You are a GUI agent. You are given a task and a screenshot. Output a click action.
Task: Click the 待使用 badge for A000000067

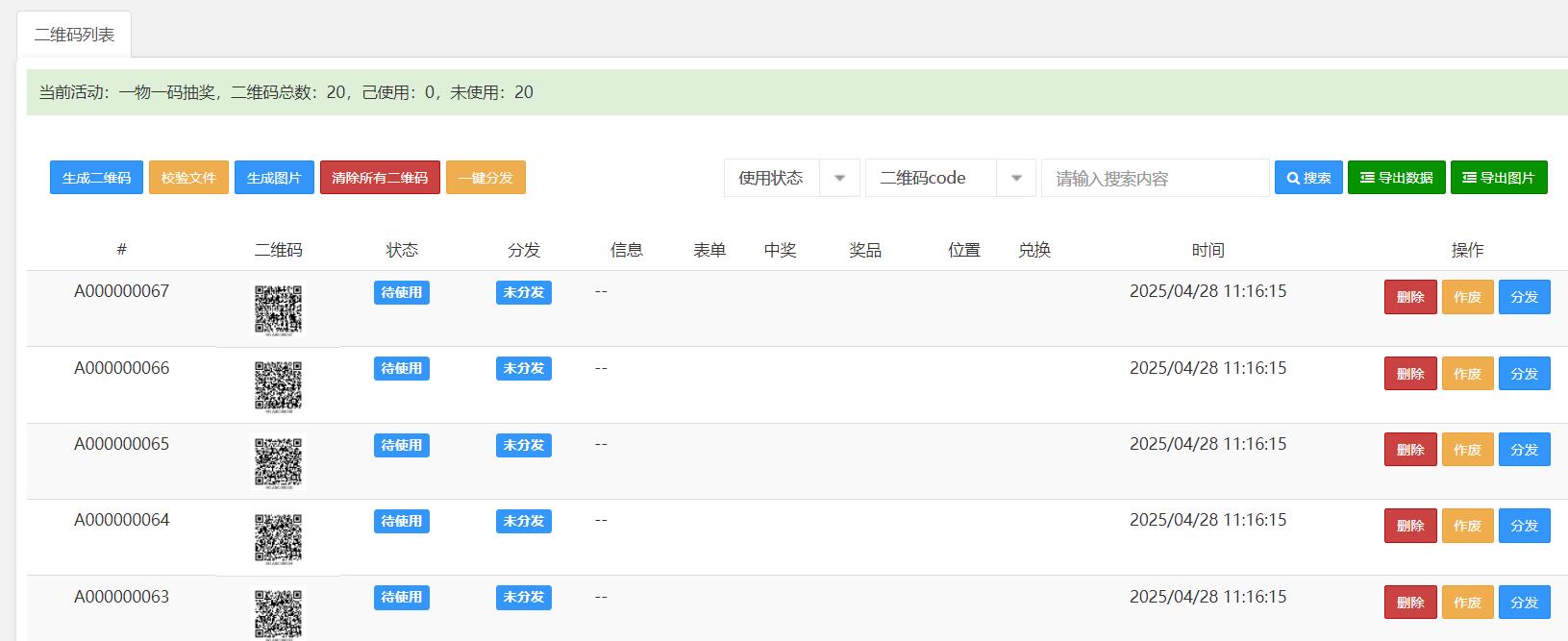tap(402, 292)
